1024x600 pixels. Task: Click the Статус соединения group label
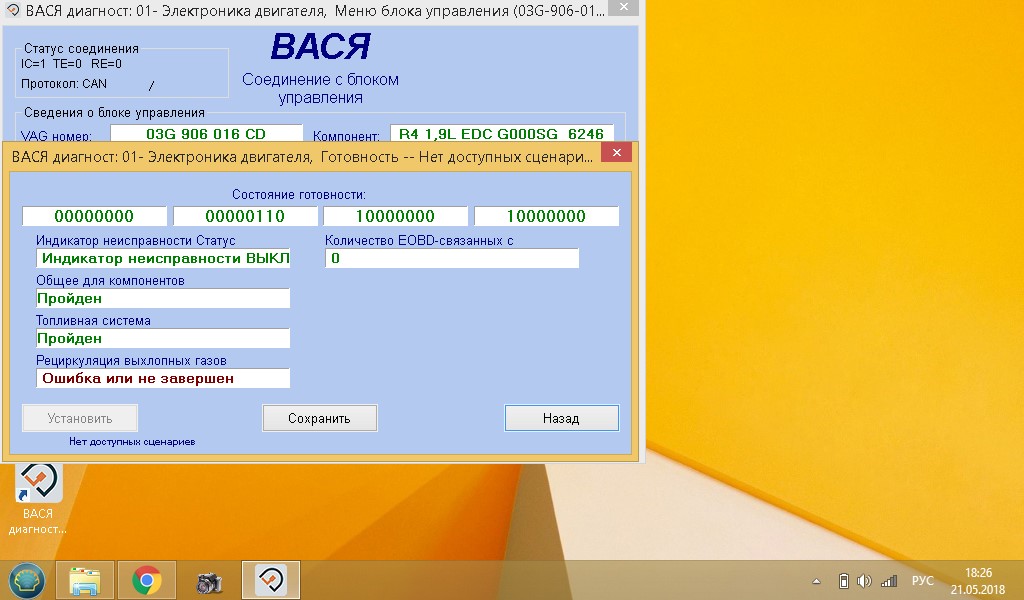point(81,49)
